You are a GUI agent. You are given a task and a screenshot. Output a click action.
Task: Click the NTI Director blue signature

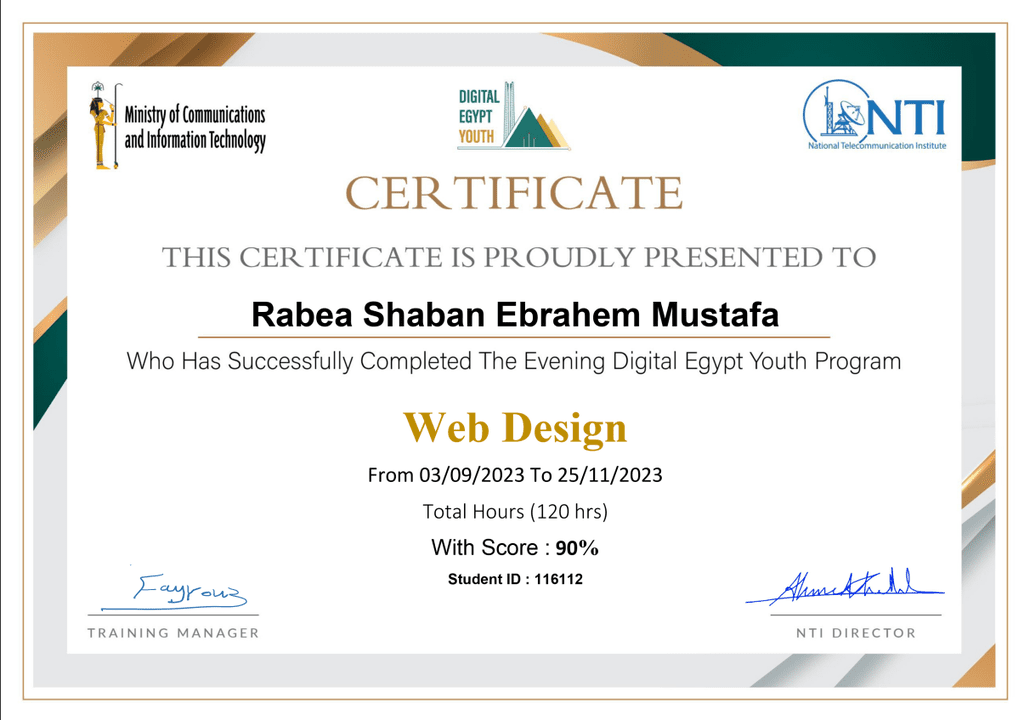tap(844, 587)
